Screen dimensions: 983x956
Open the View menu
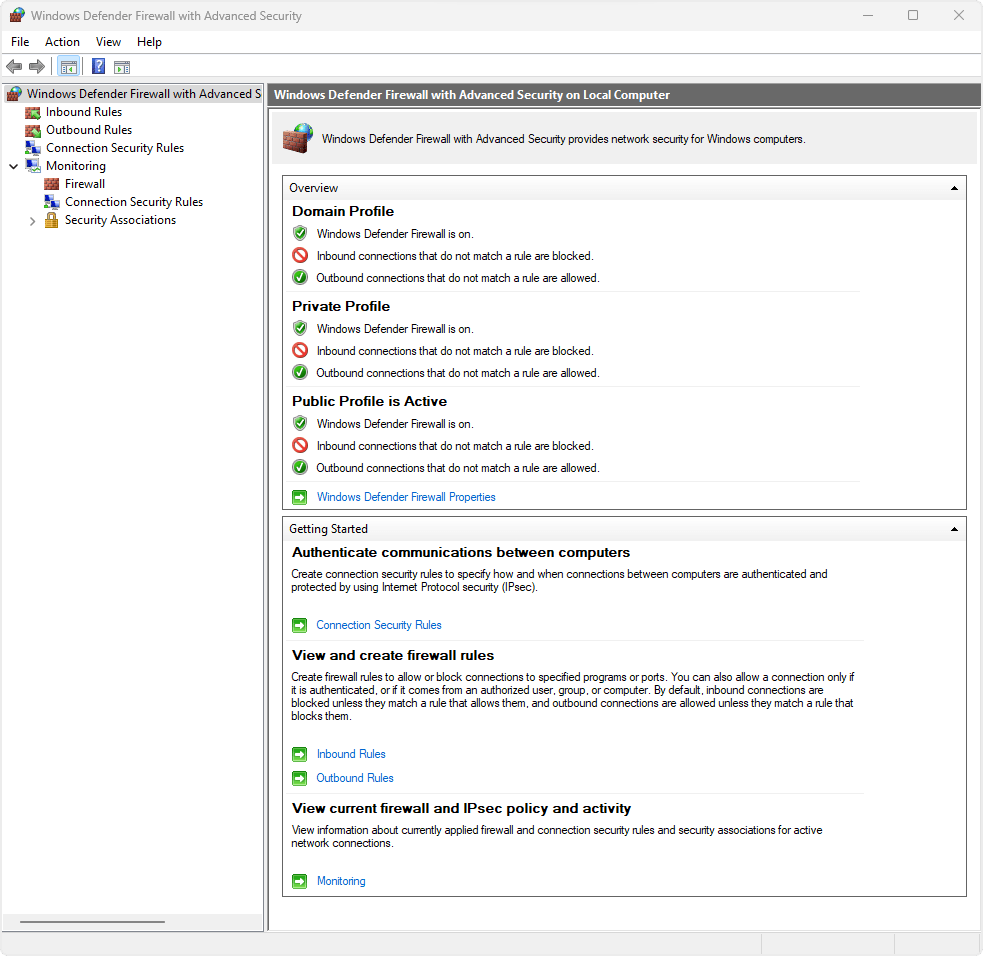108,42
